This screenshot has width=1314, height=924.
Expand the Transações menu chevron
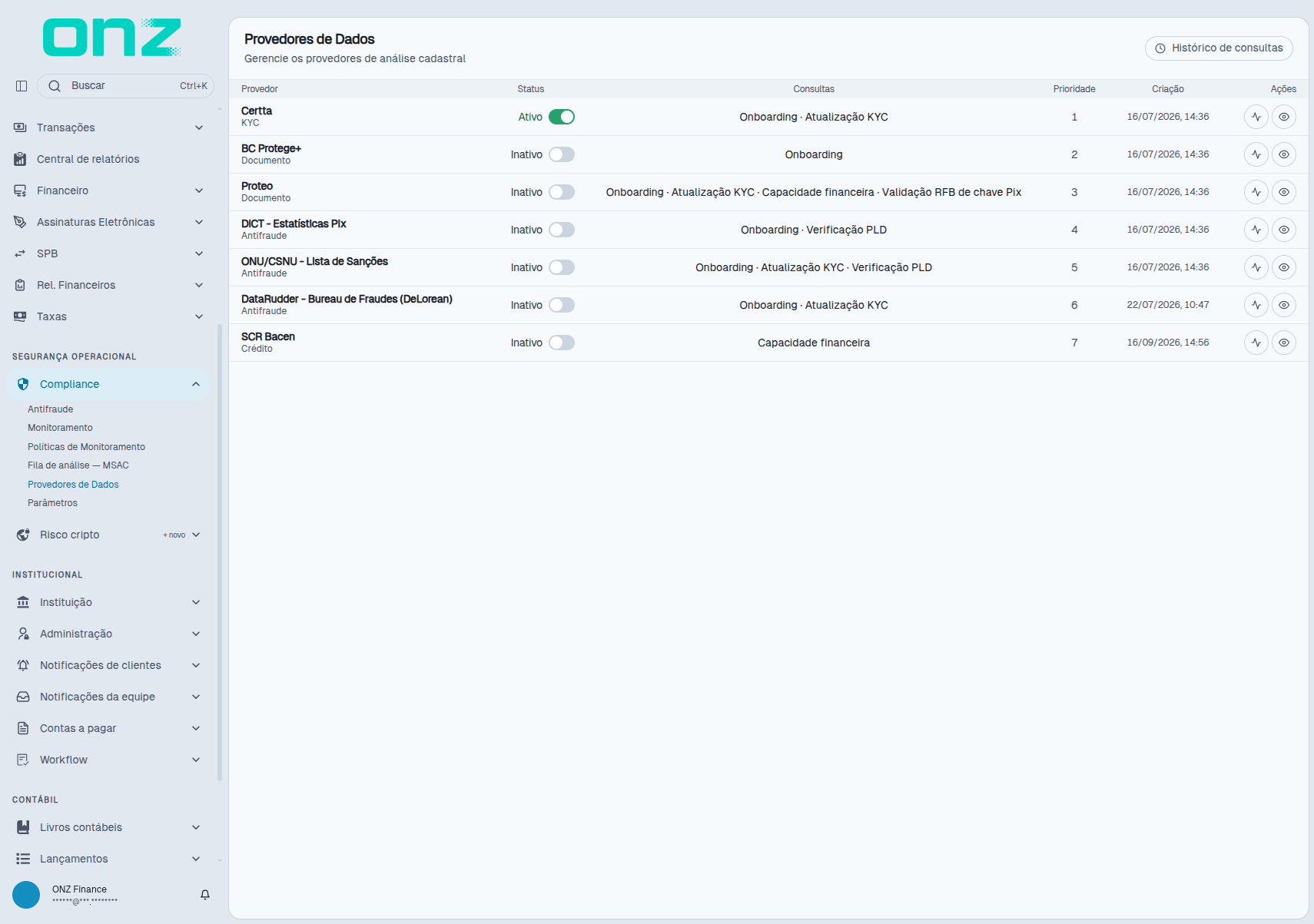(199, 128)
